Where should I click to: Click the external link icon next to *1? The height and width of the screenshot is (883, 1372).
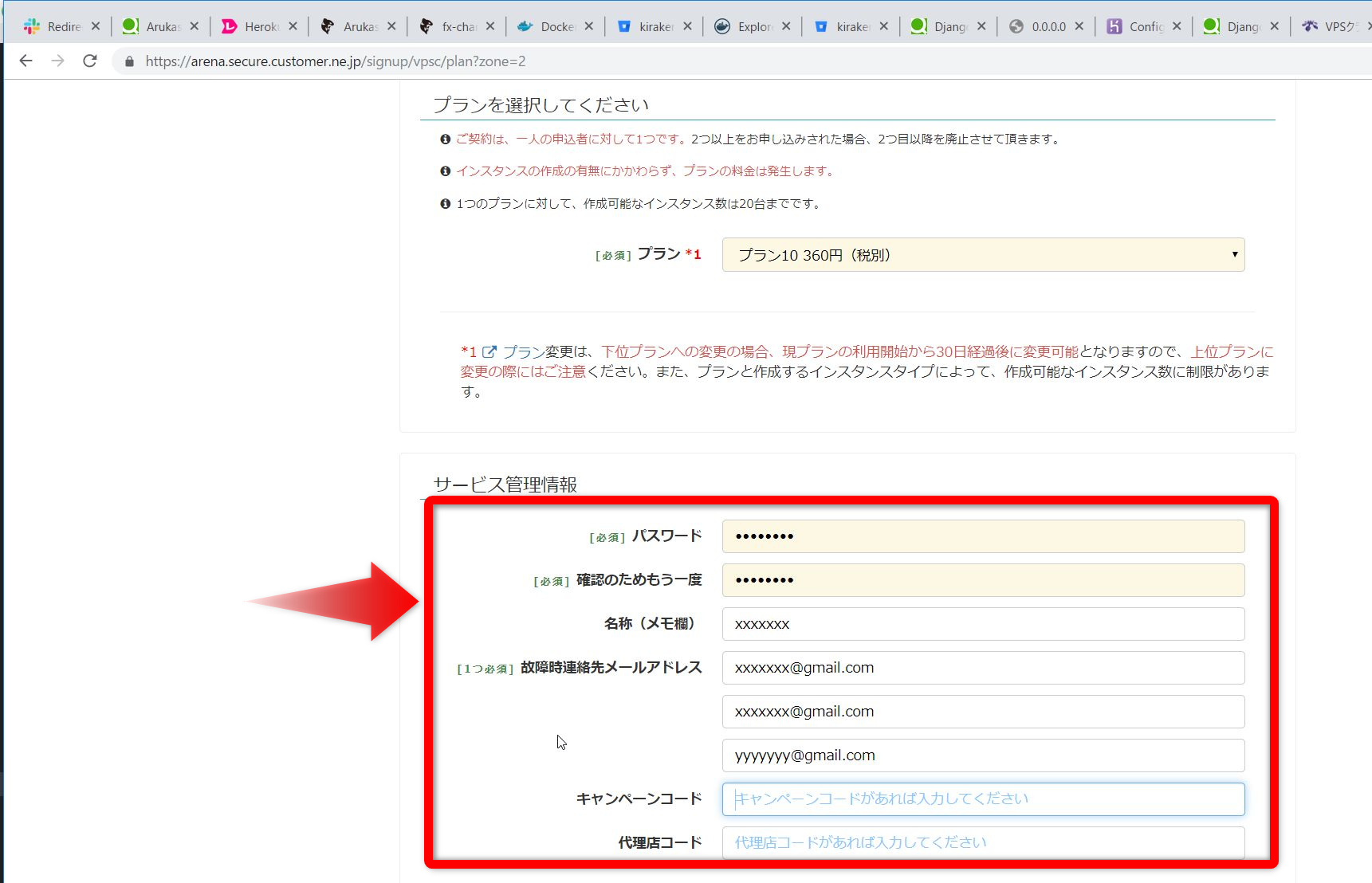(x=489, y=351)
